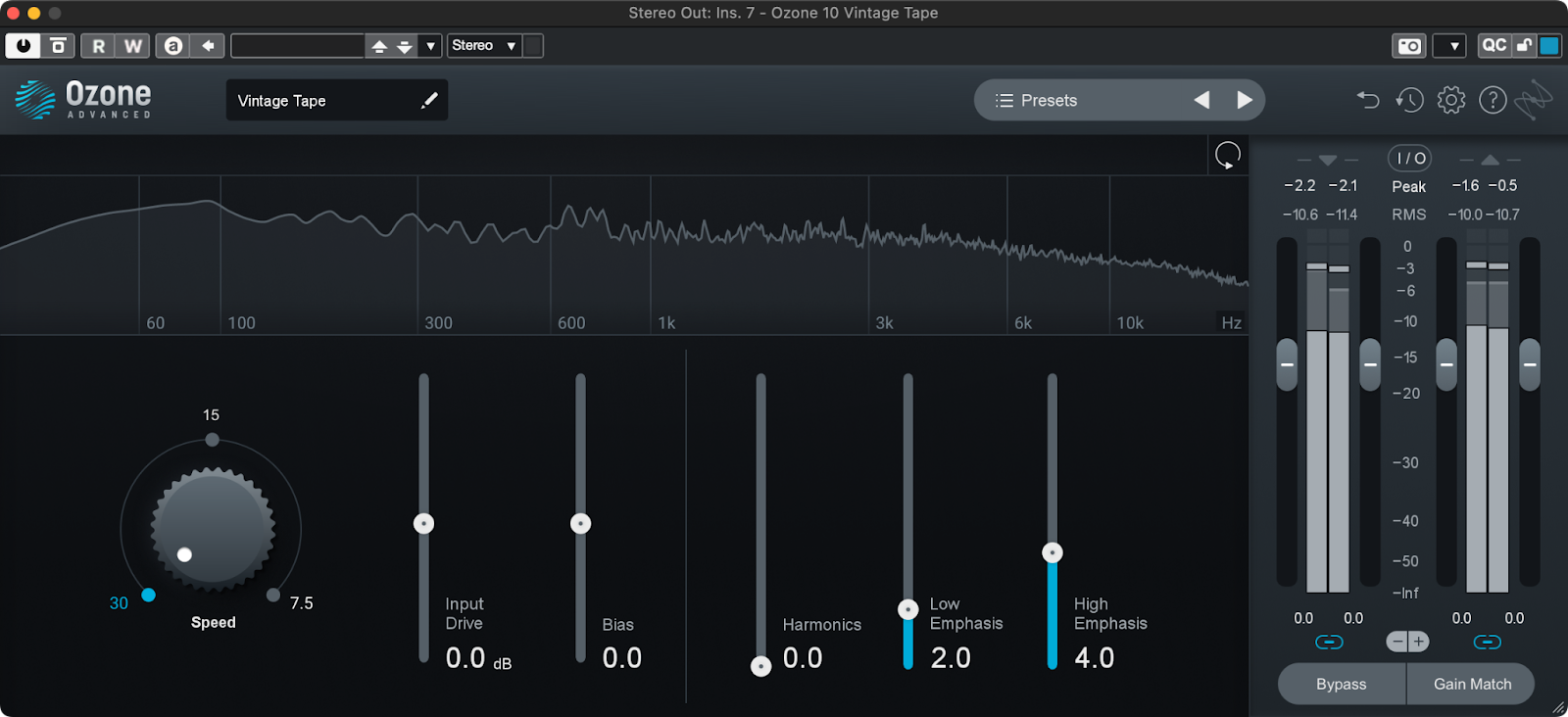Click the left input gain fader
1568x717 pixels.
(1287, 364)
